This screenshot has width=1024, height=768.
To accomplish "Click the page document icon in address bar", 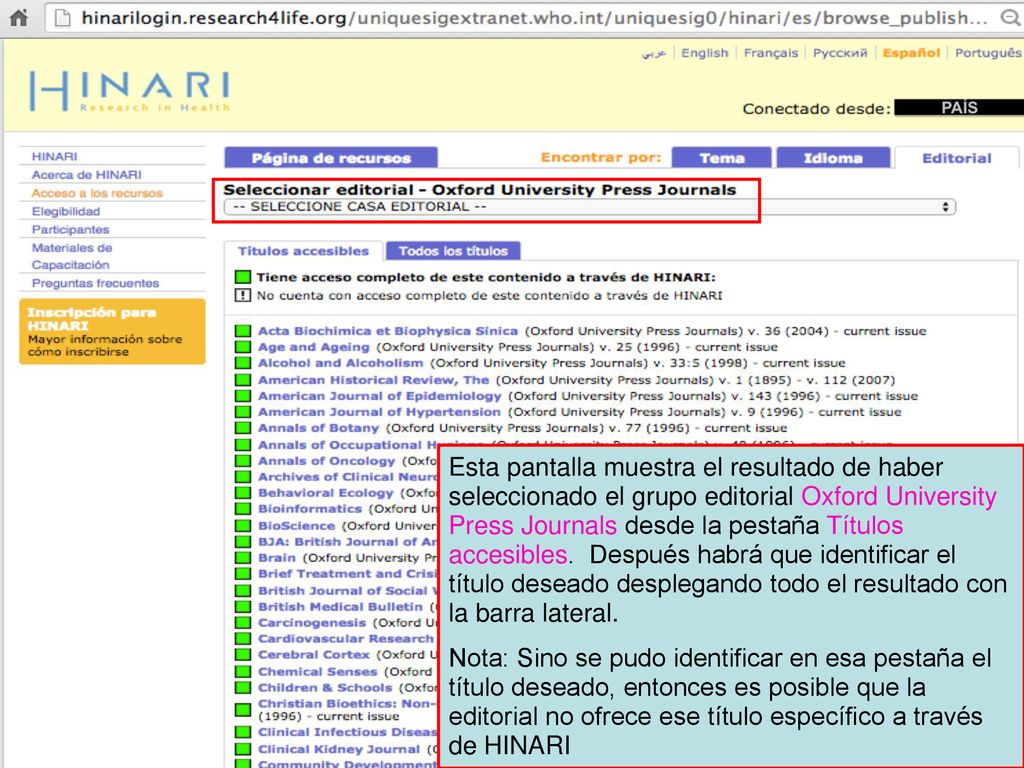I will pyautogui.click(x=63, y=18).
